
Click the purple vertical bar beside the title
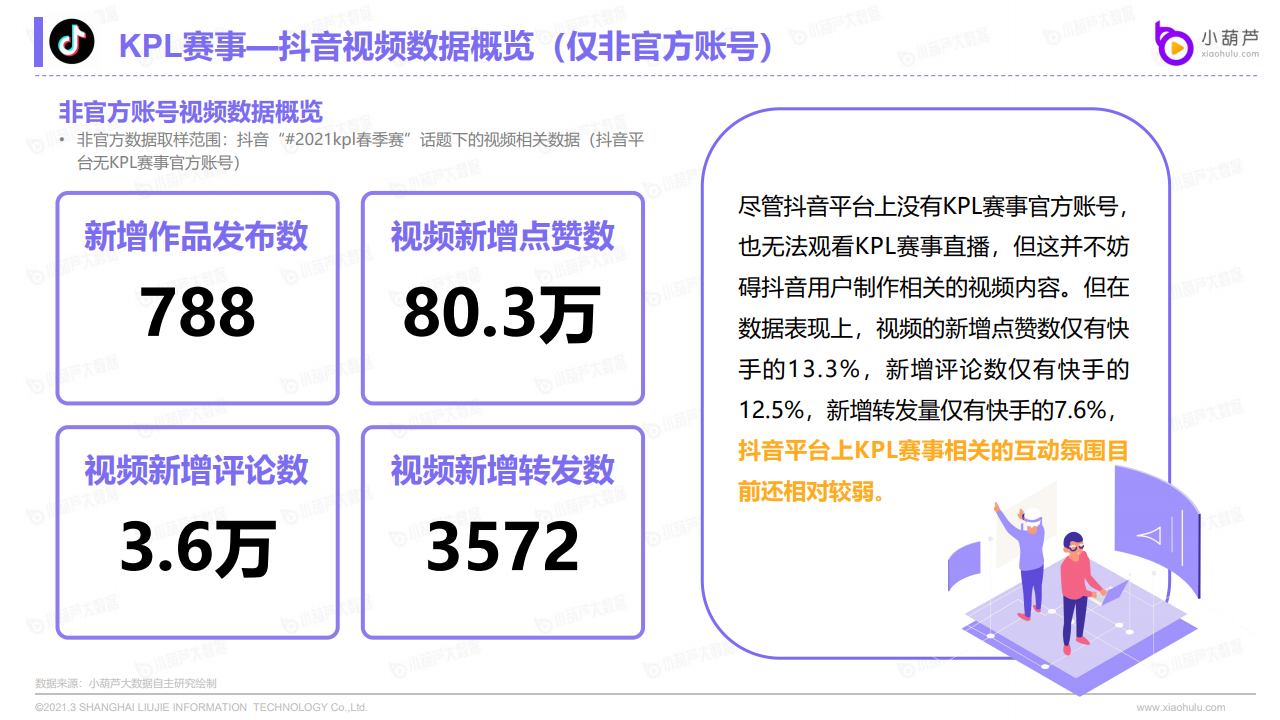pos(38,42)
